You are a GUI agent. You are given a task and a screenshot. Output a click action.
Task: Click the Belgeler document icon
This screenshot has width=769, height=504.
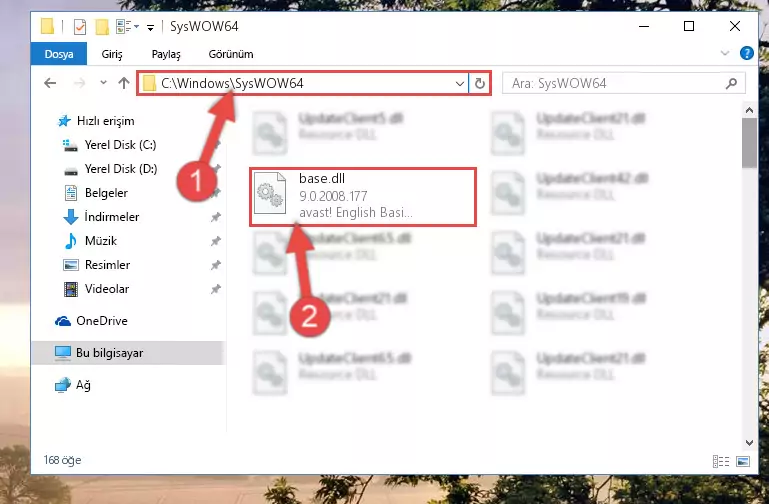(x=71, y=193)
